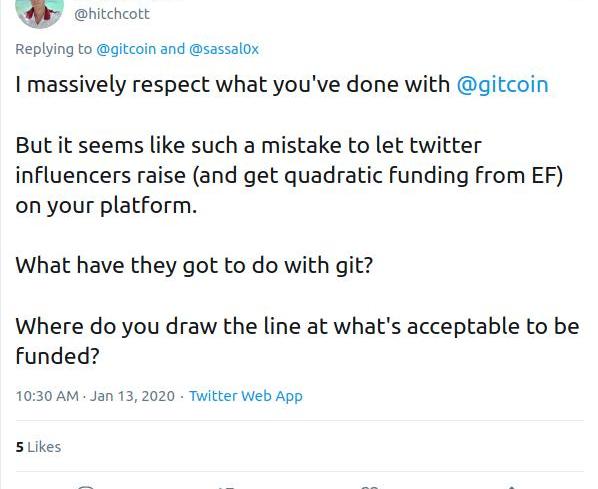This screenshot has width=598, height=489.
Task: Follow the @gitcoin mention in tweet body
Action: point(502,84)
